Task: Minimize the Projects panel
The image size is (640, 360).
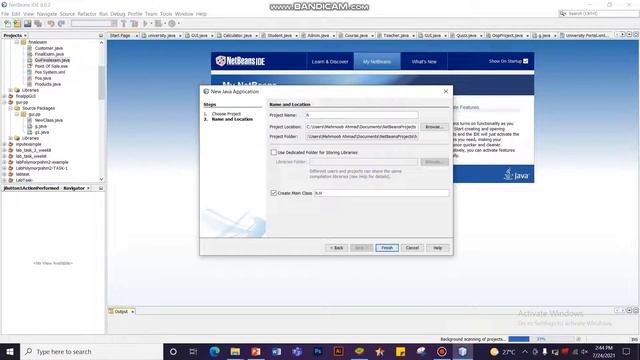Action: tap(101, 36)
